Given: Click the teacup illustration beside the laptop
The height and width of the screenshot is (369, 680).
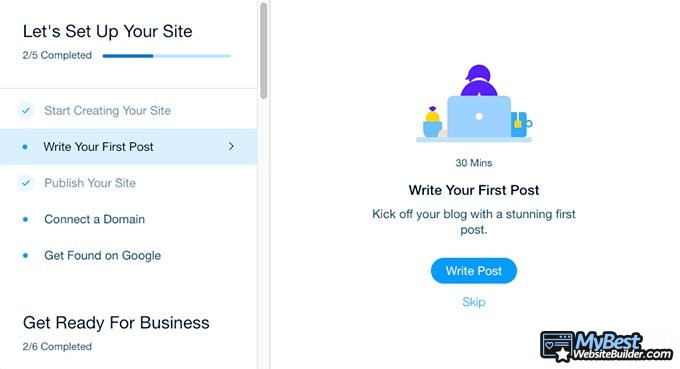Looking at the screenshot, I should click(x=521, y=124).
